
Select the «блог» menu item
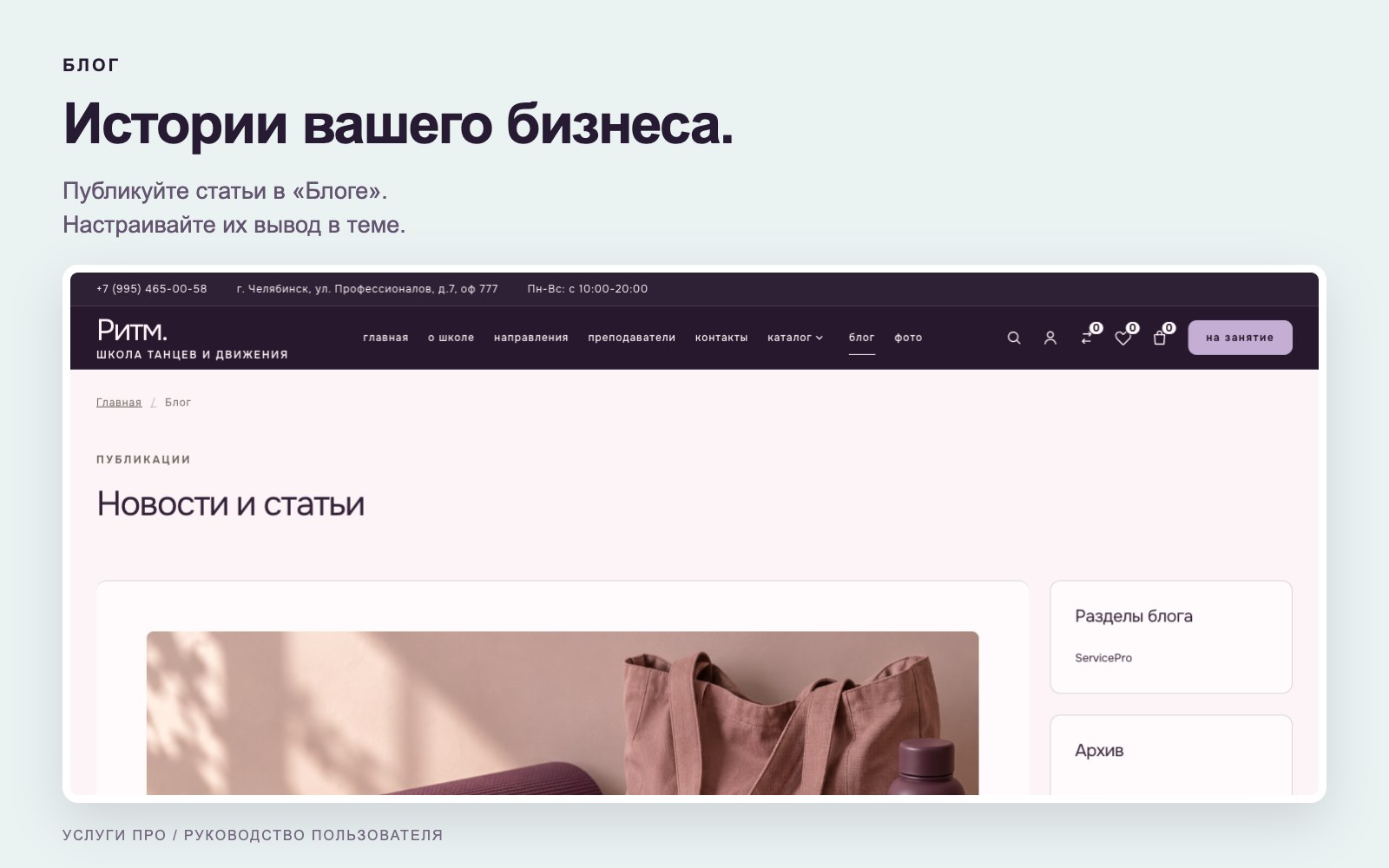click(861, 338)
